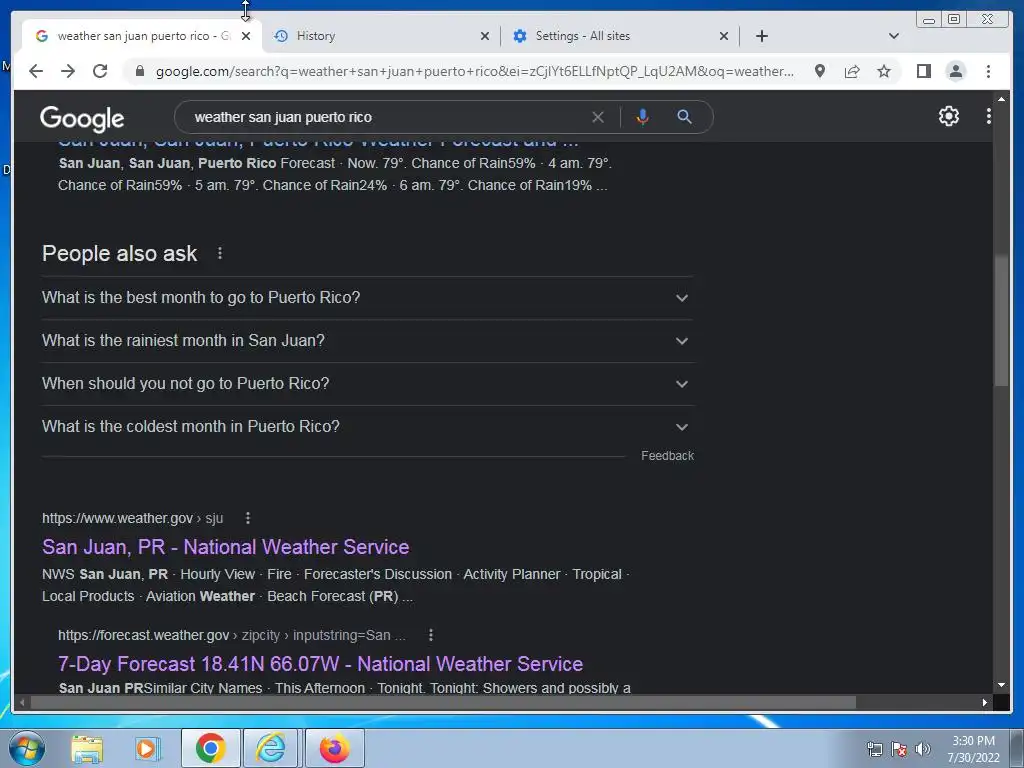Open the tab search dropdown
This screenshot has height=768, width=1024.
[x=894, y=36]
